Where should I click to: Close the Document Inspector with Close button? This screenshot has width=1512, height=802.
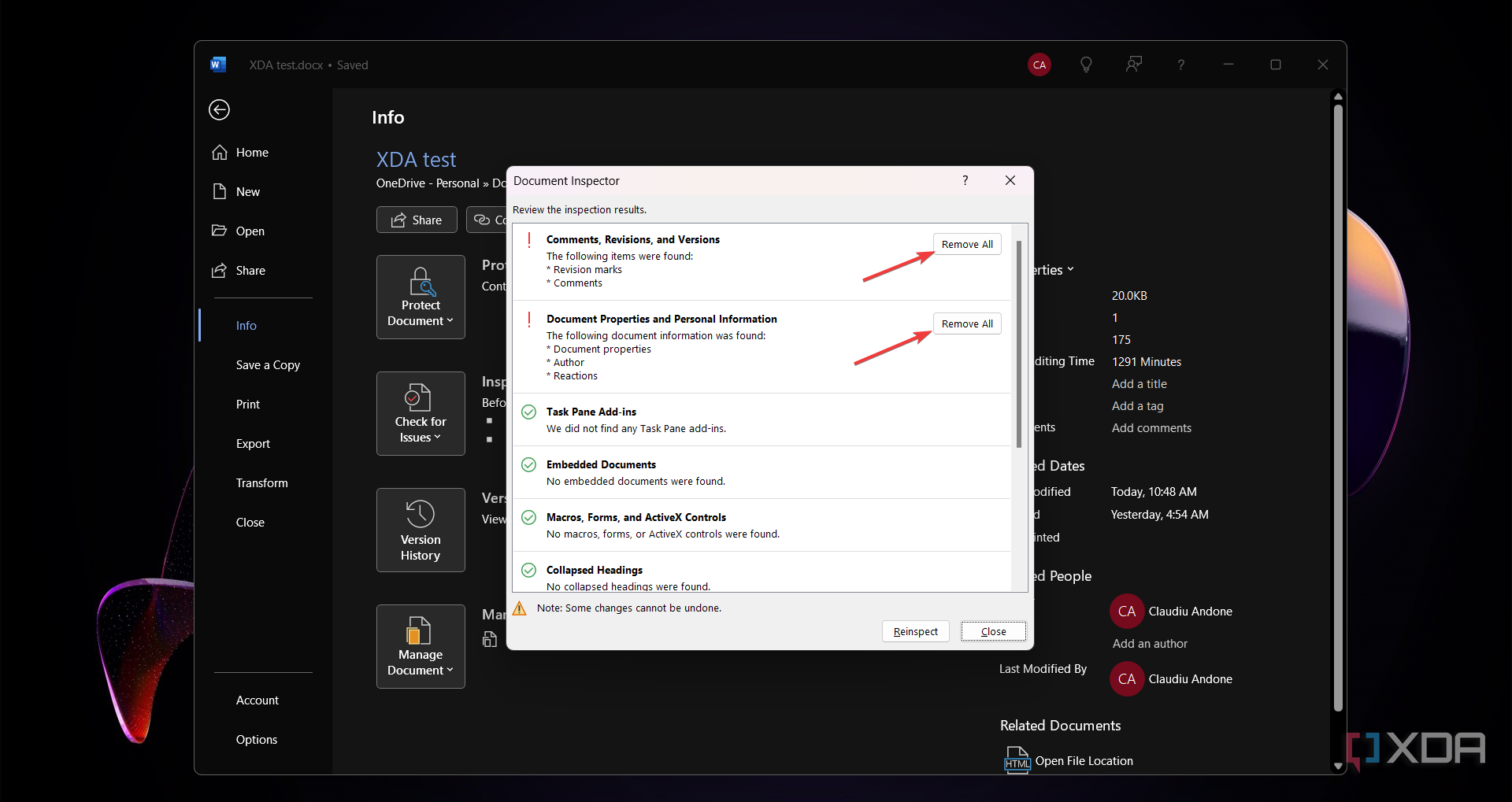994,632
